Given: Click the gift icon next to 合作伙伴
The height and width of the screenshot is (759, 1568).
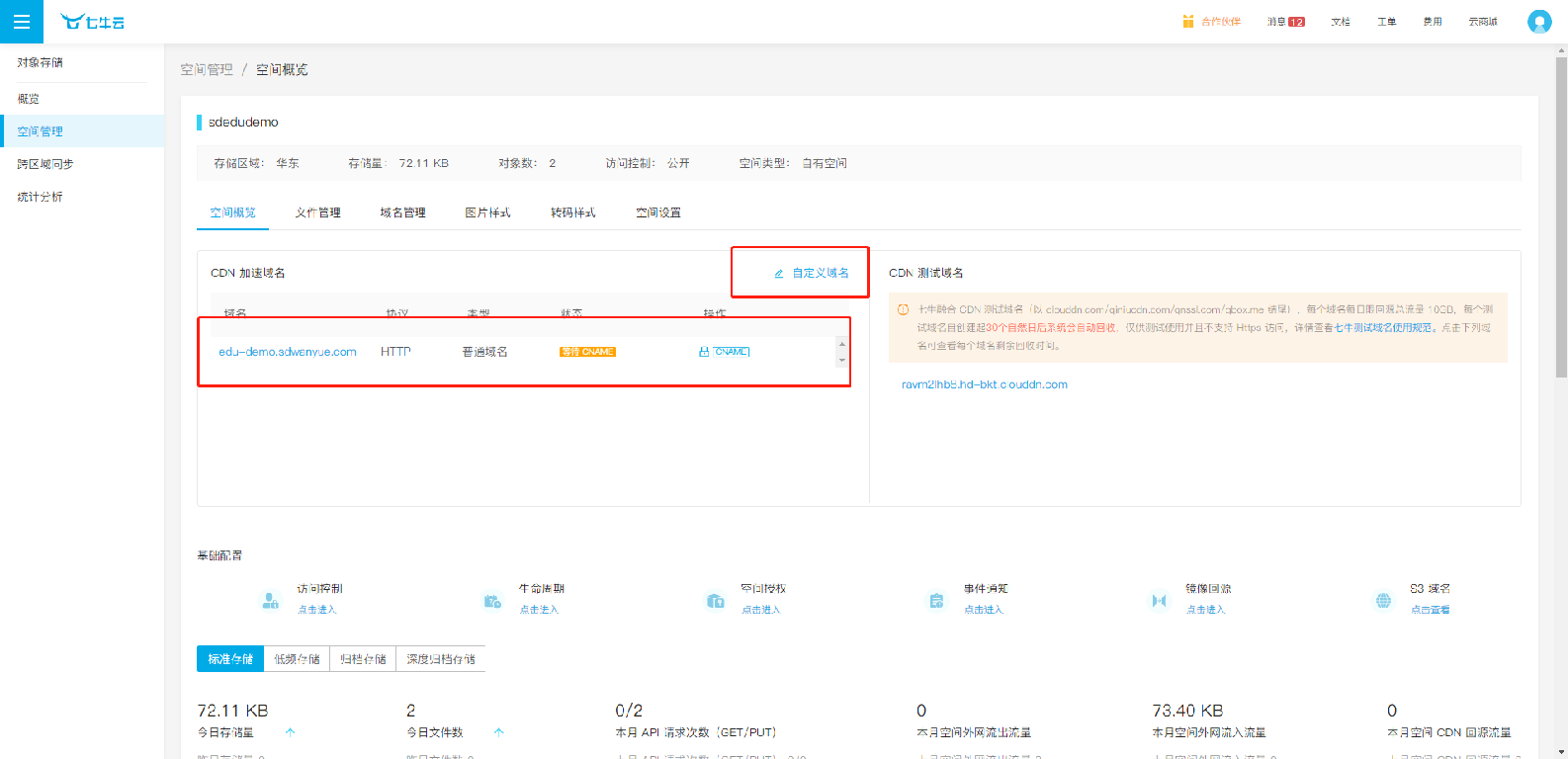Looking at the screenshot, I should coord(1188,22).
